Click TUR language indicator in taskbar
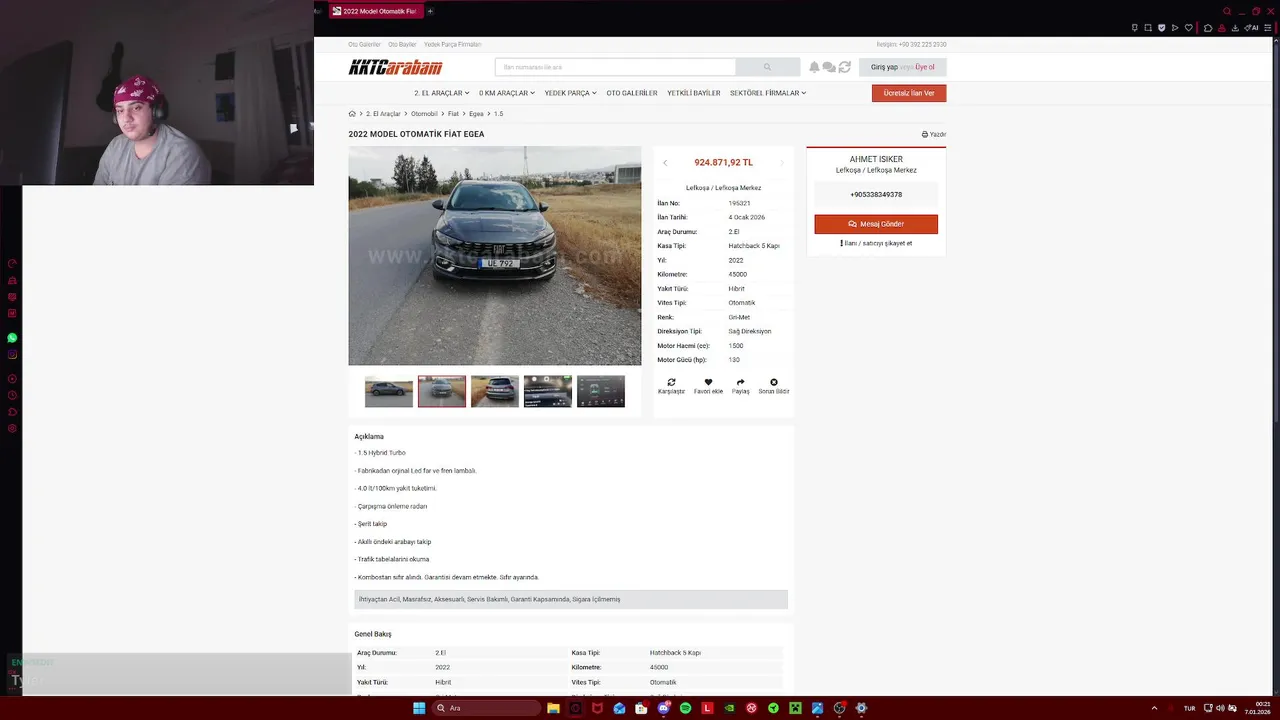 [1189, 708]
